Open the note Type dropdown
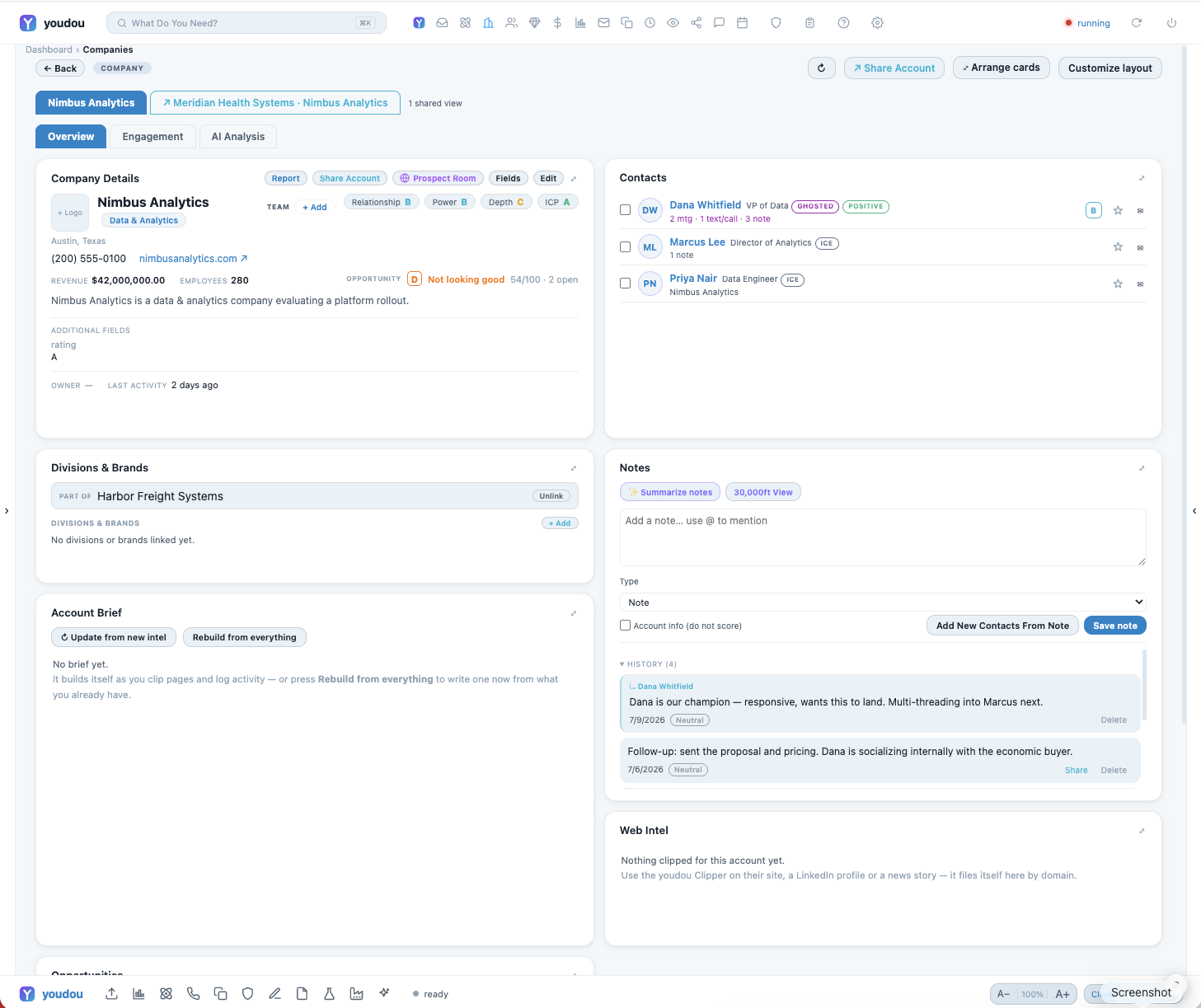Screen dimensions: 1201x1008 click(883, 602)
